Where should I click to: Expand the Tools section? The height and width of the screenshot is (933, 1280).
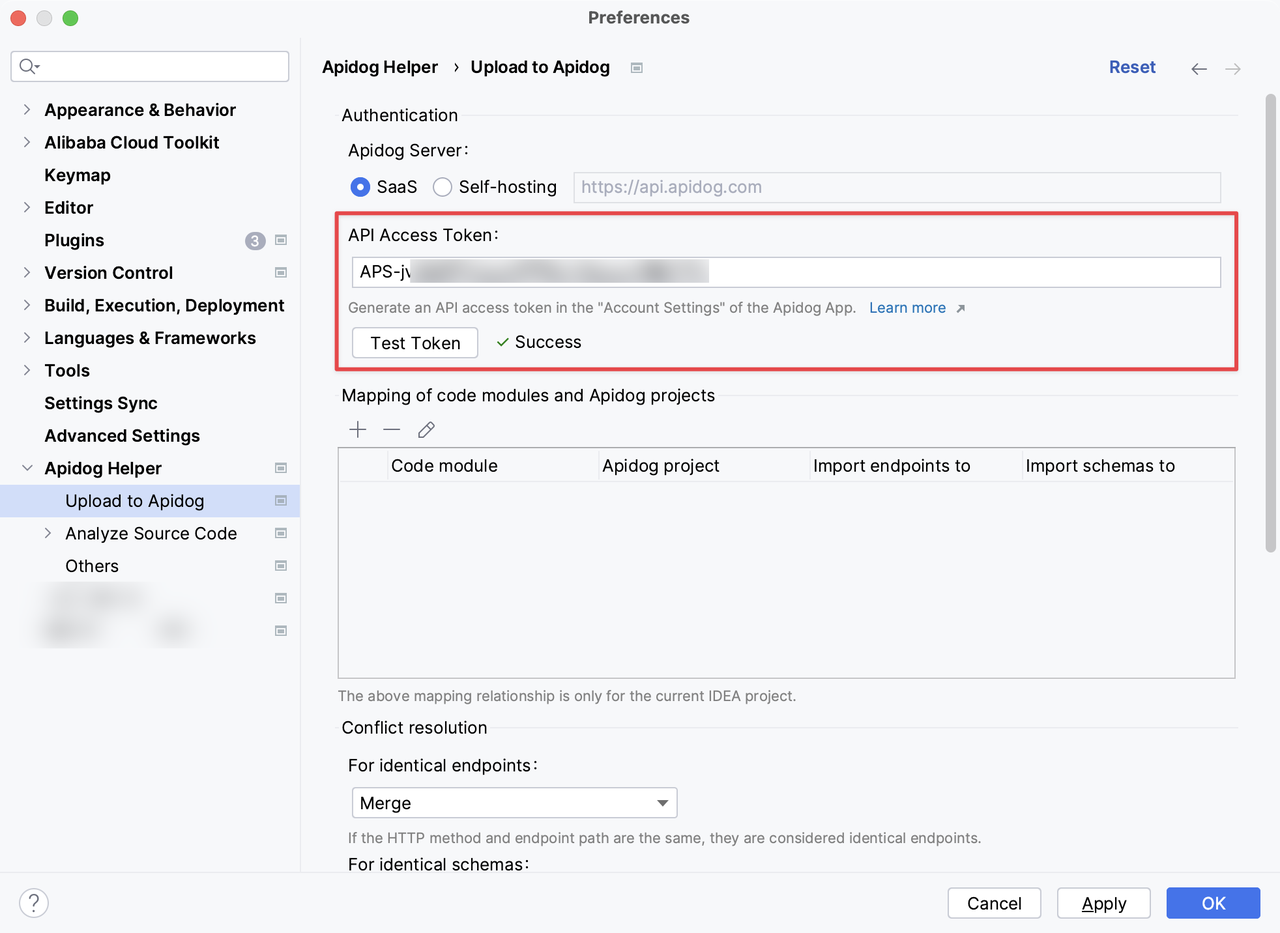[x=26, y=370]
